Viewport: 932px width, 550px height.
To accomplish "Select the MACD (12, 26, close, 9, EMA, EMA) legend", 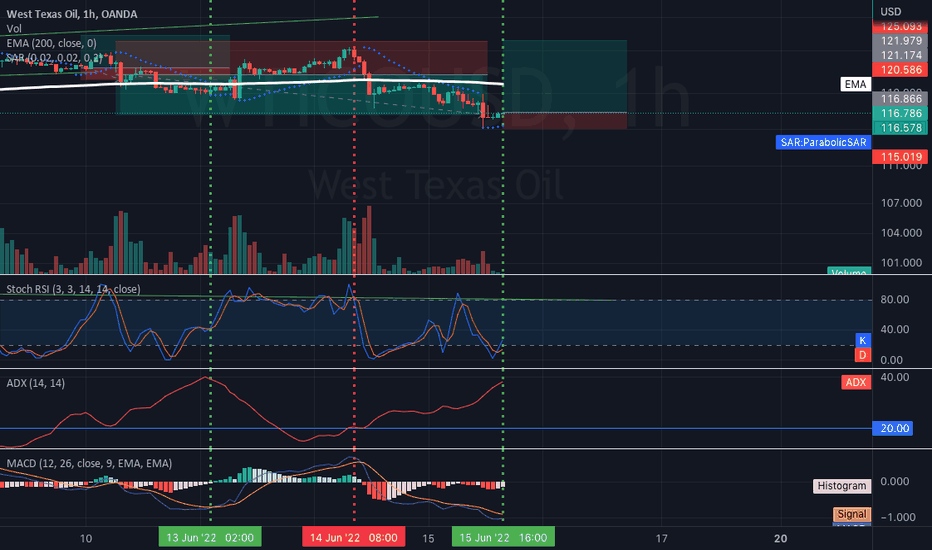I will 89,463.
